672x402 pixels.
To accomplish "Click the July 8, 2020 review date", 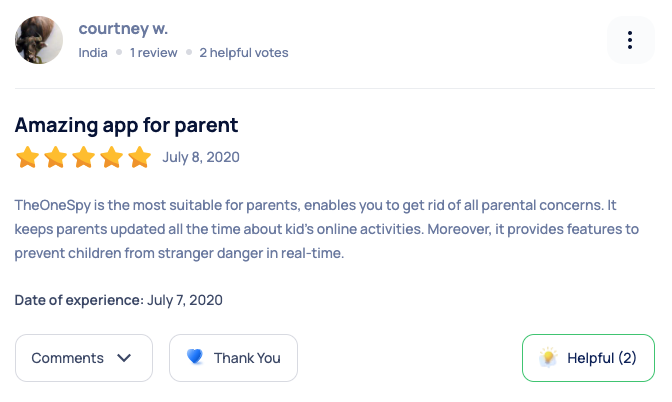I will 201,157.
